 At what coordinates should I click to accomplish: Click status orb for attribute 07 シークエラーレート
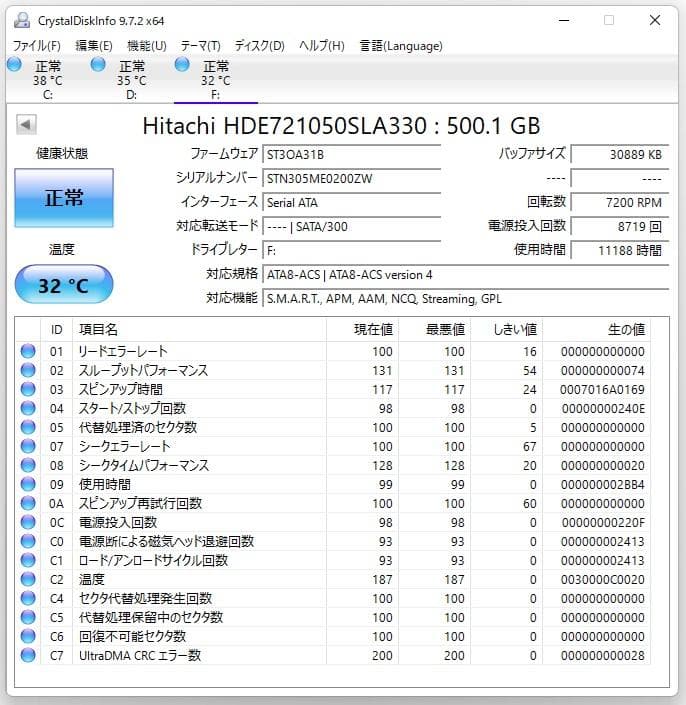28,446
